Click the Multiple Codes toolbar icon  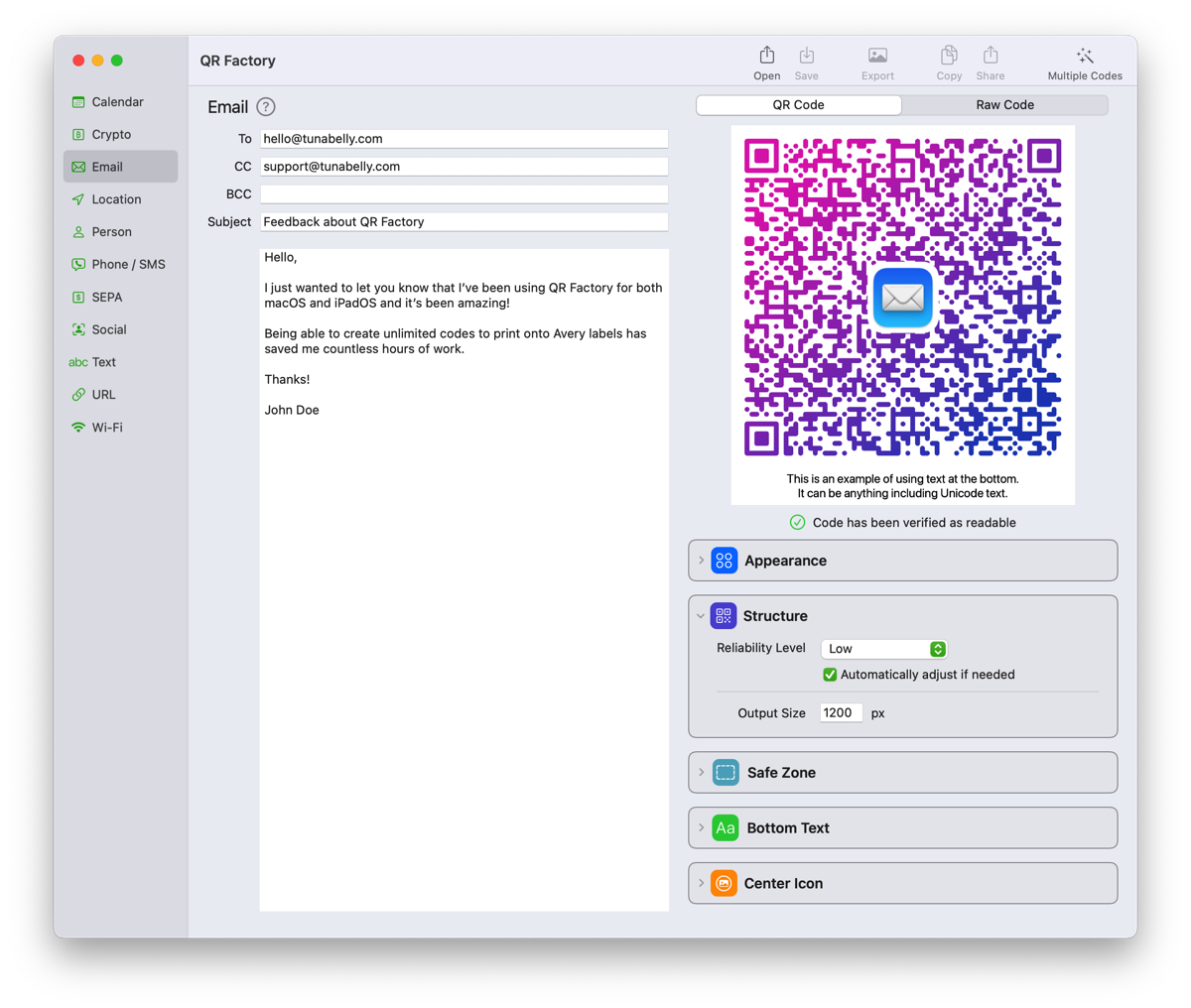1084,62
